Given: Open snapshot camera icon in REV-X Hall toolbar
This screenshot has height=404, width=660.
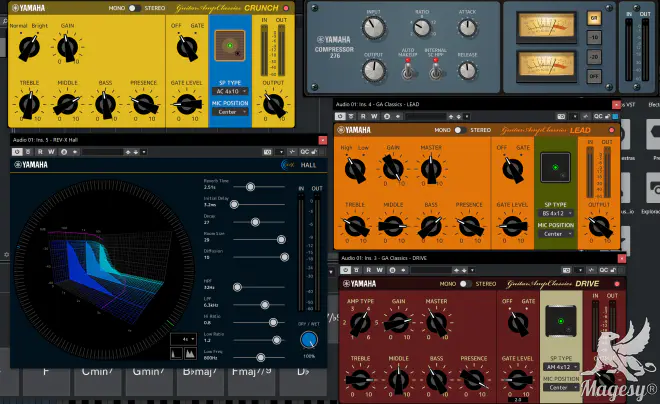Looking at the screenshot, I should 267,152.
